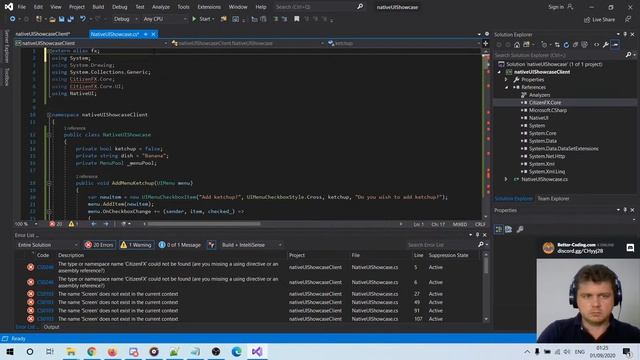This screenshot has height=360, width=640.
Task: Open File Explorer from the taskbar
Action: tap(71, 351)
